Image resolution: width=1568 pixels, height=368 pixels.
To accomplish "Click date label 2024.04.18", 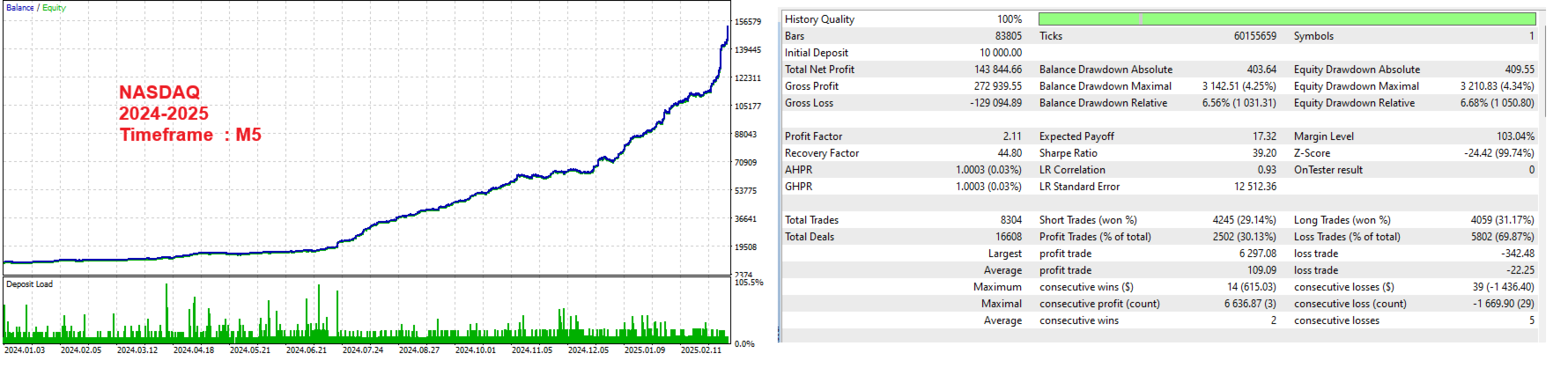I will pos(194,350).
